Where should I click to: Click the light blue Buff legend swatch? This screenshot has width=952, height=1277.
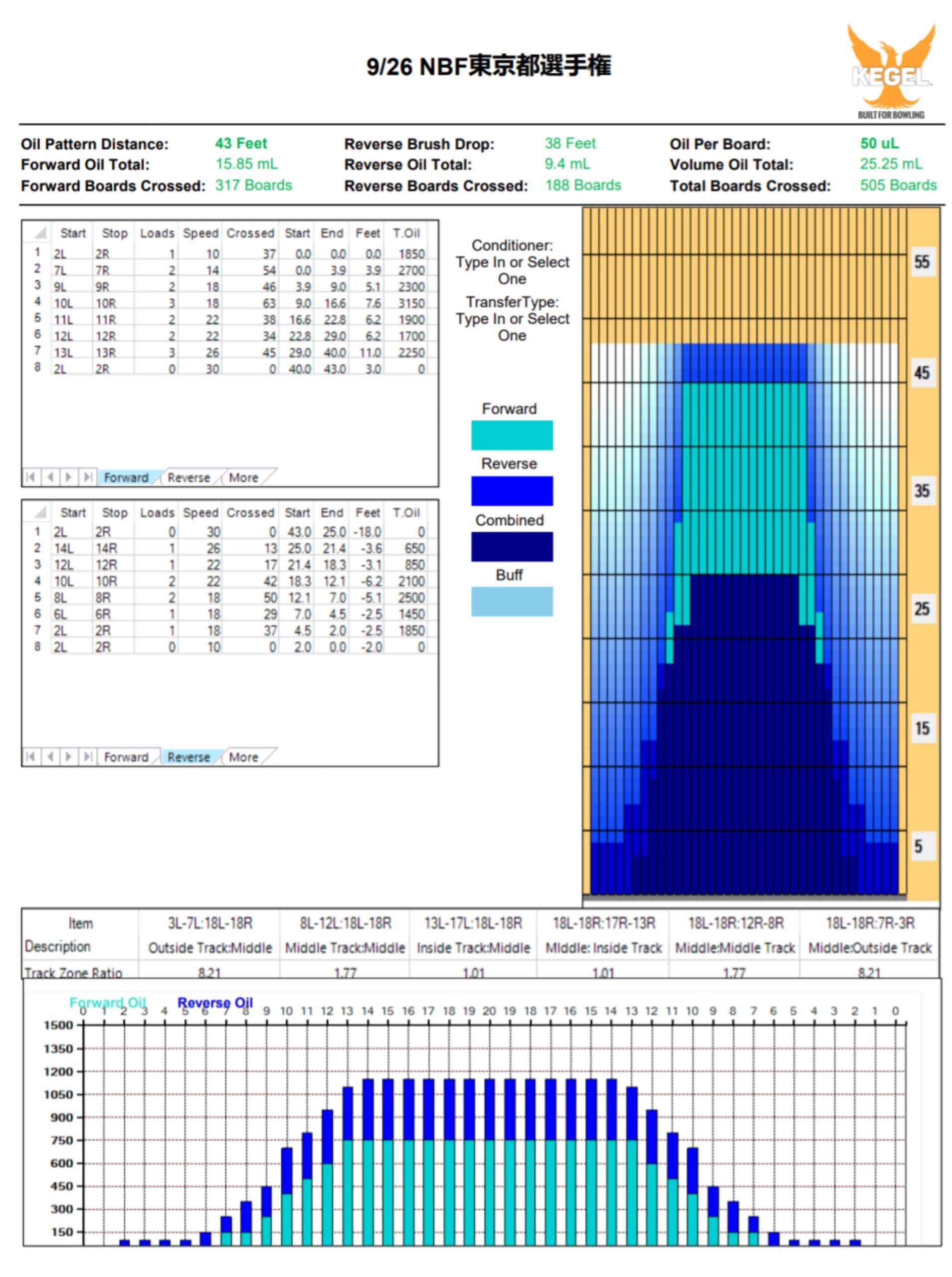(512, 601)
